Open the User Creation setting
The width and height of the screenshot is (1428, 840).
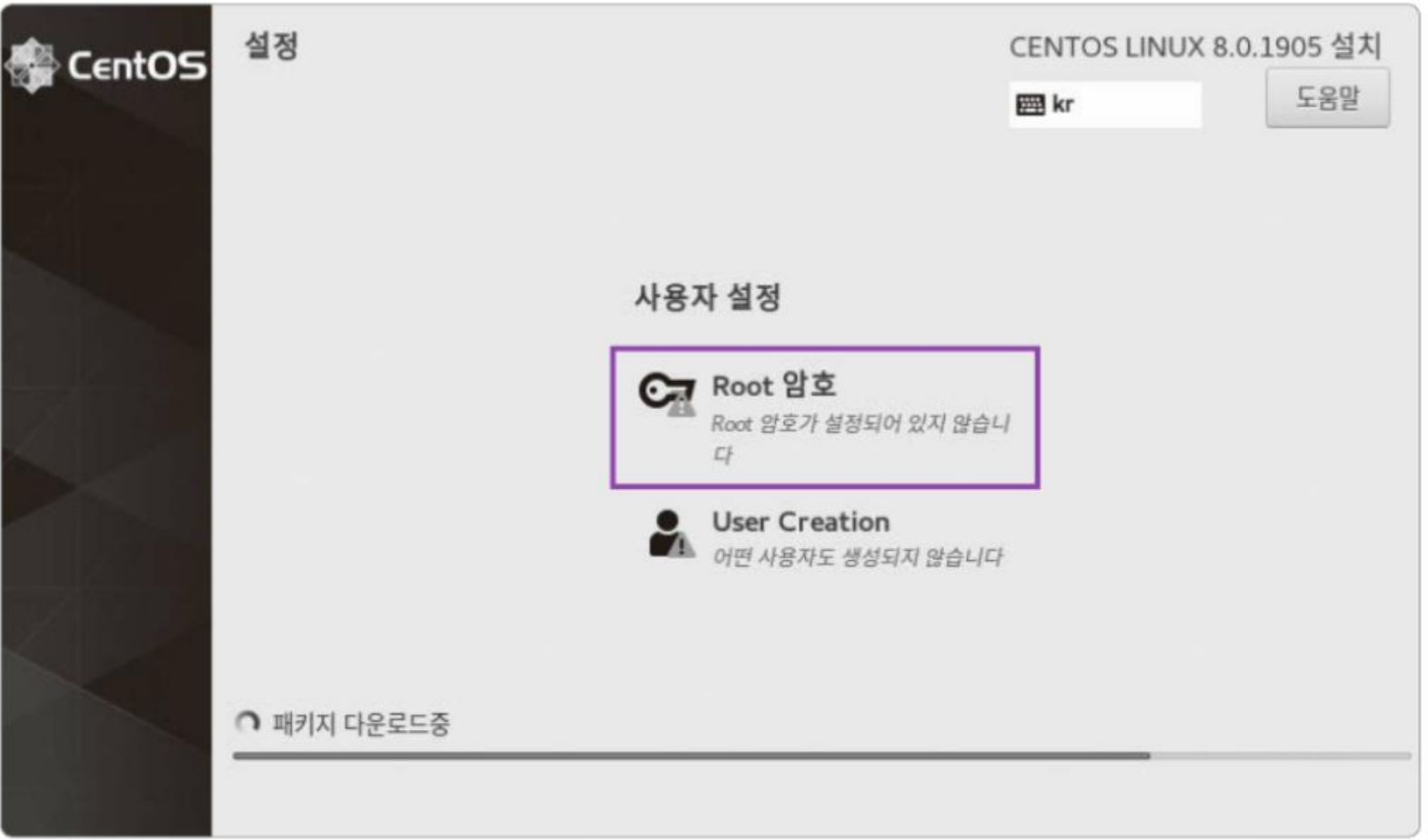(825, 536)
